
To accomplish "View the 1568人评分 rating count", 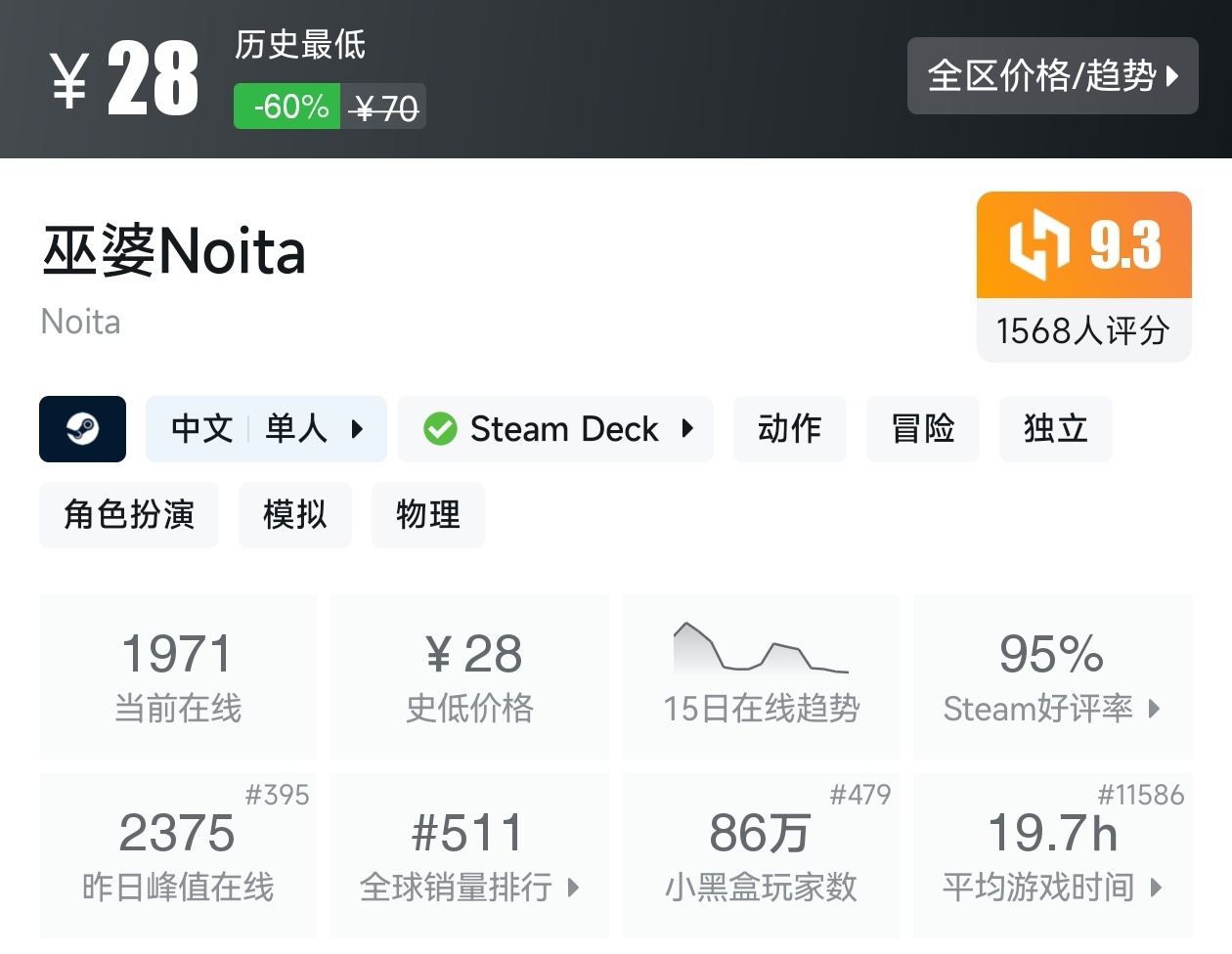I will coord(1083,331).
